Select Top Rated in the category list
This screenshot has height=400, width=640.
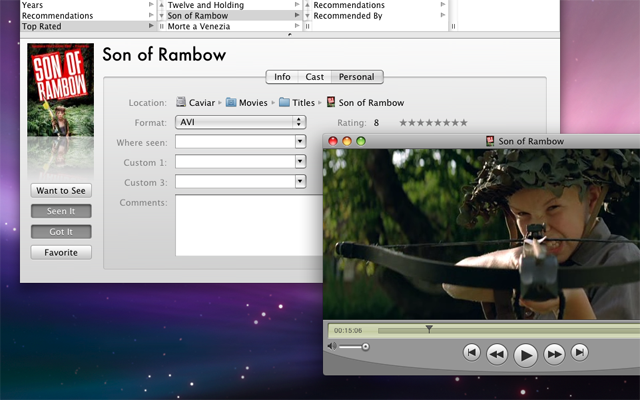[x=44, y=27]
